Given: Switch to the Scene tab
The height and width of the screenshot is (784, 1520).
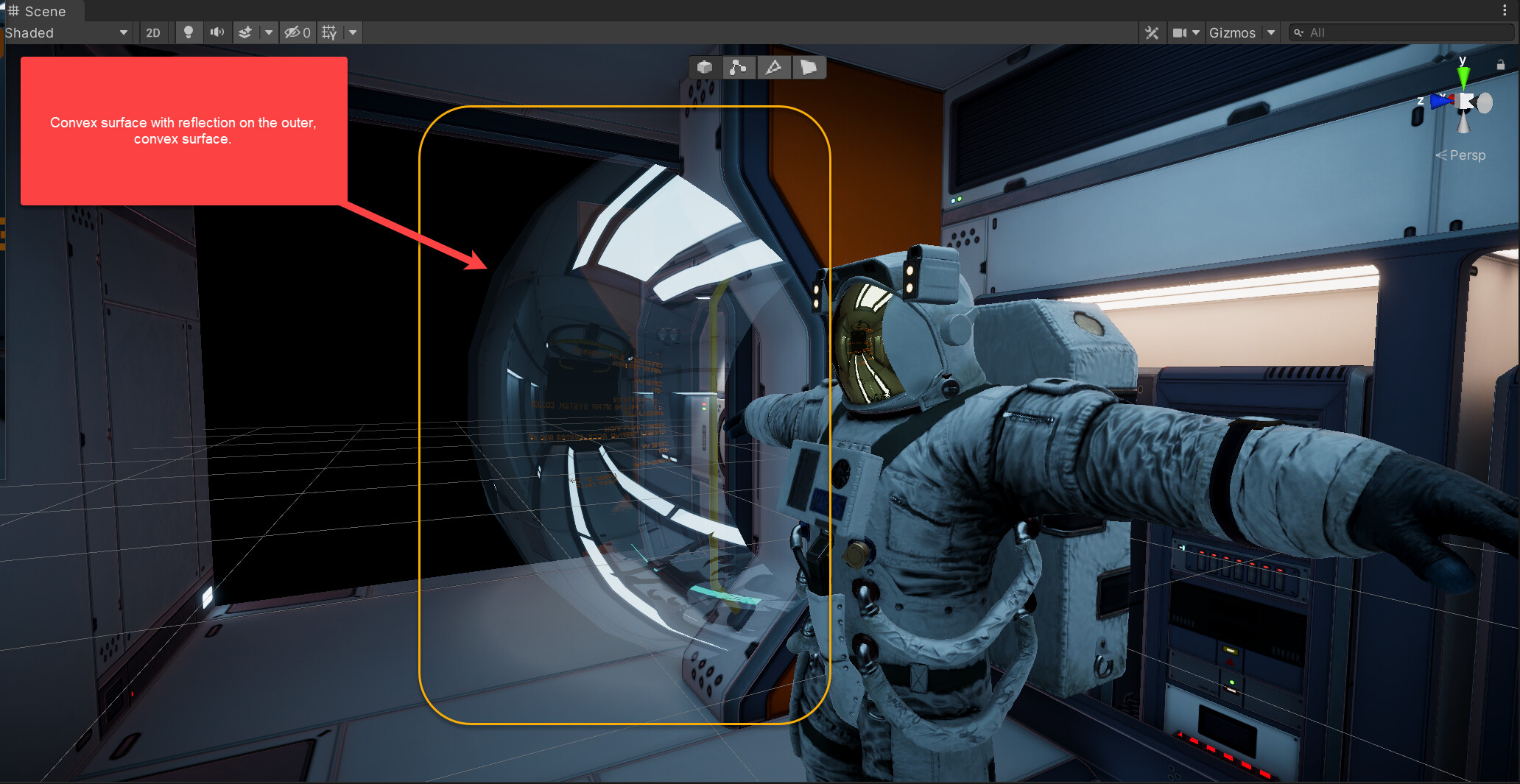Looking at the screenshot, I should click(x=41, y=11).
